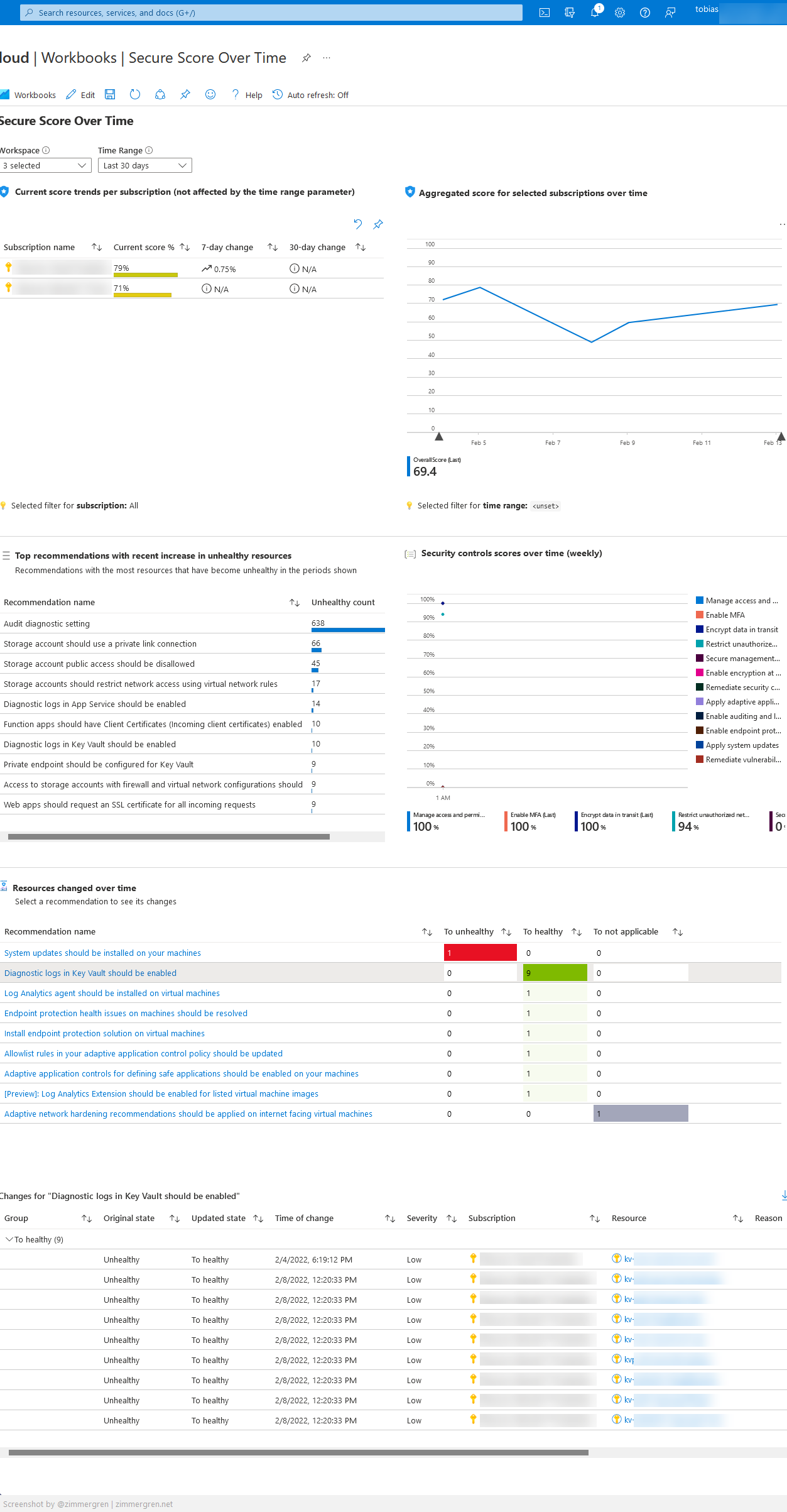The width and height of the screenshot is (787, 1512).
Task: Click Edit in the workbook toolbar
Action: [x=81, y=95]
